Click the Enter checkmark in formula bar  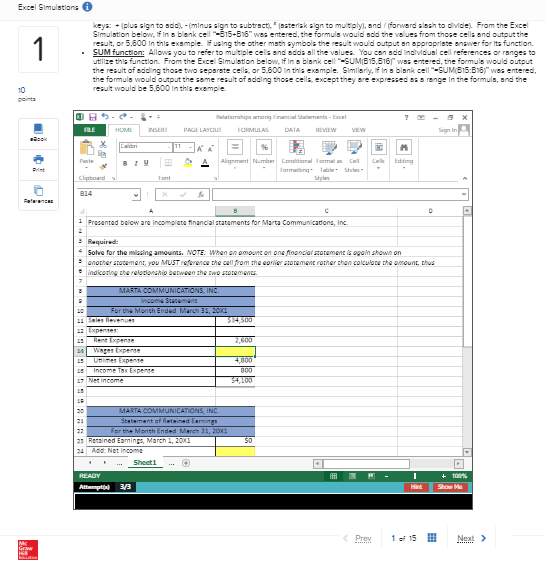pos(183,195)
